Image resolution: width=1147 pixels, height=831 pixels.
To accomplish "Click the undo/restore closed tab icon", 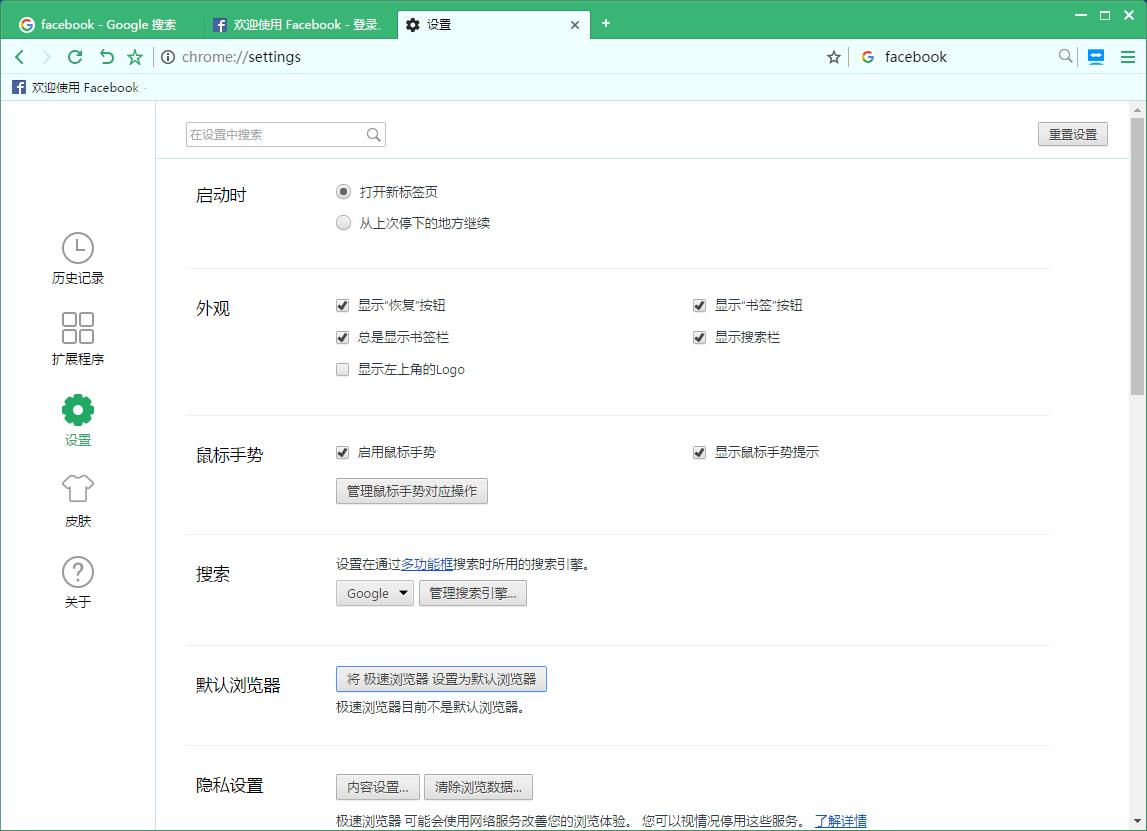I will (107, 57).
